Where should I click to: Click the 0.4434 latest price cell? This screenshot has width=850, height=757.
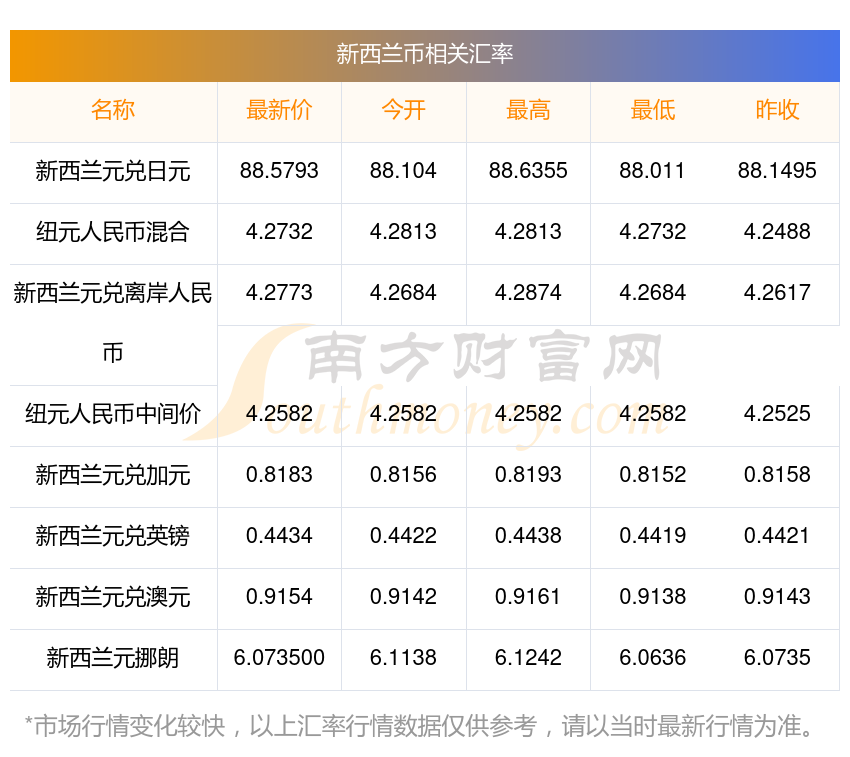pyautogui.click(x=279, y=536)
